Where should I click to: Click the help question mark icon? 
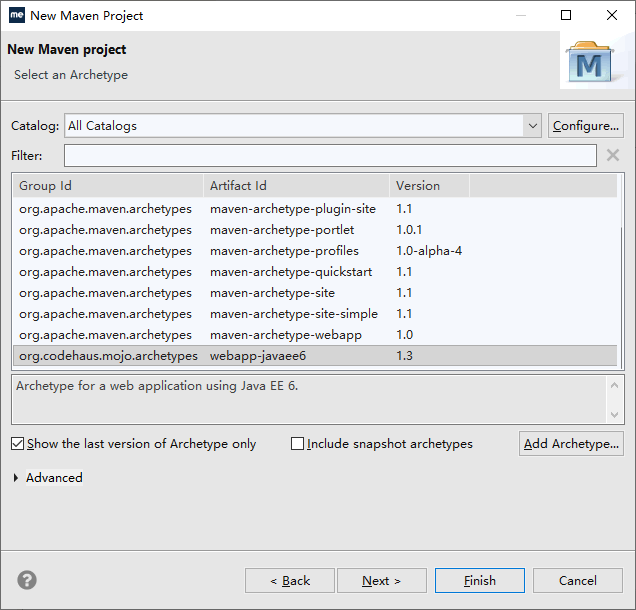pos(27,580)
